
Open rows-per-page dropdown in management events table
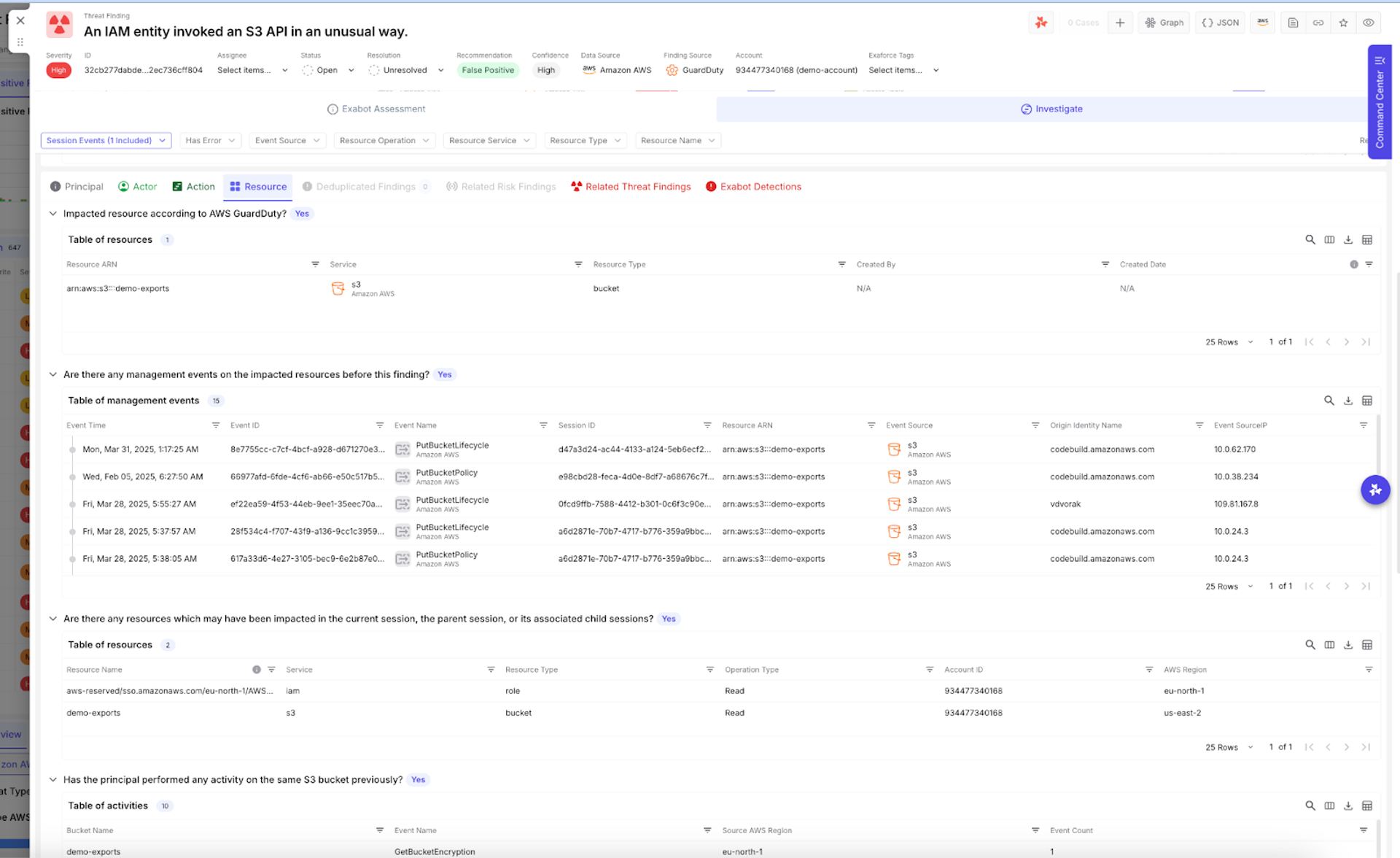pyautogui.click(x=1229, y=587)
